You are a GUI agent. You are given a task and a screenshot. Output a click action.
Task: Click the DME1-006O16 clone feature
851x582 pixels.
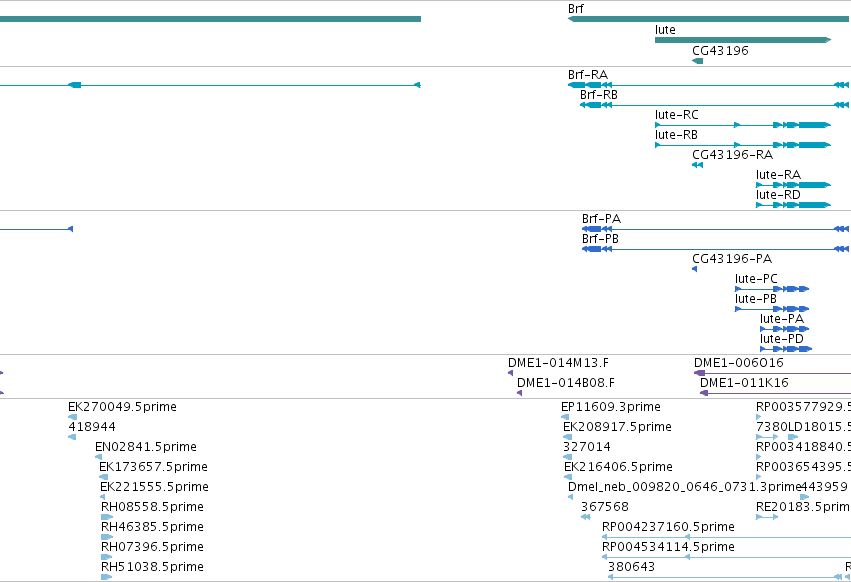[772, 373]
